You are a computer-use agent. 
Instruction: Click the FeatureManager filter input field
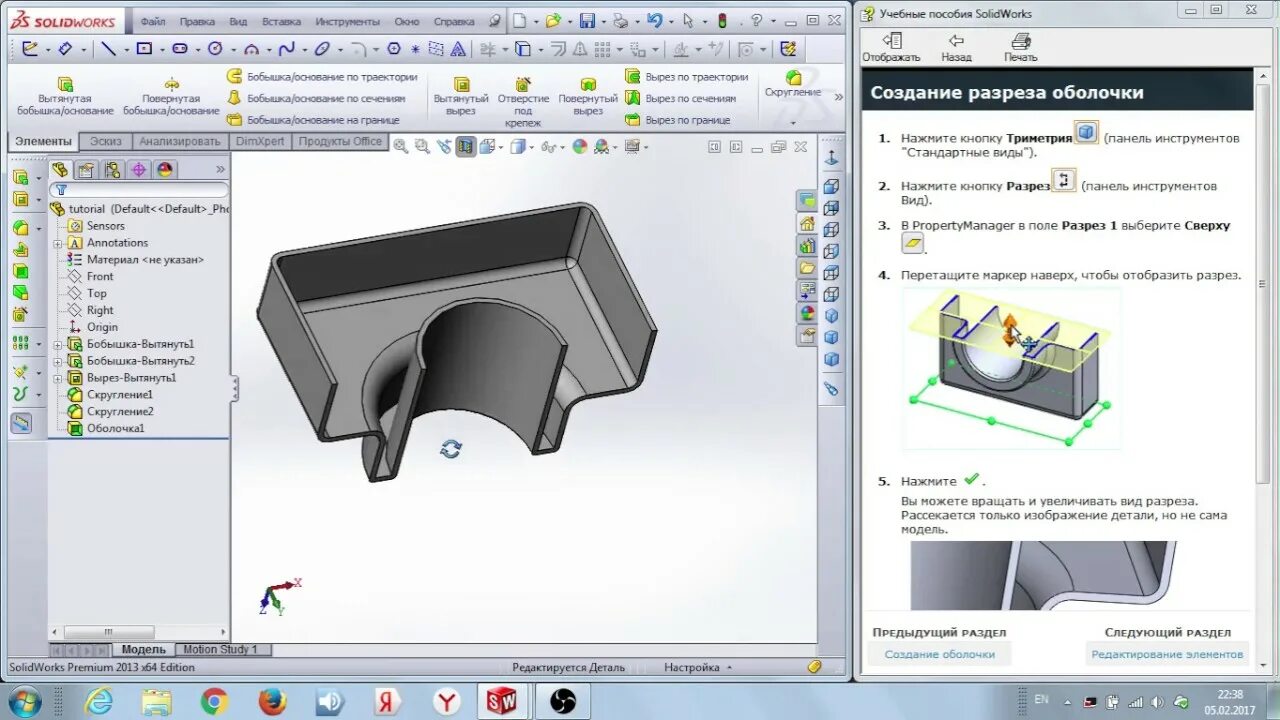139,190
